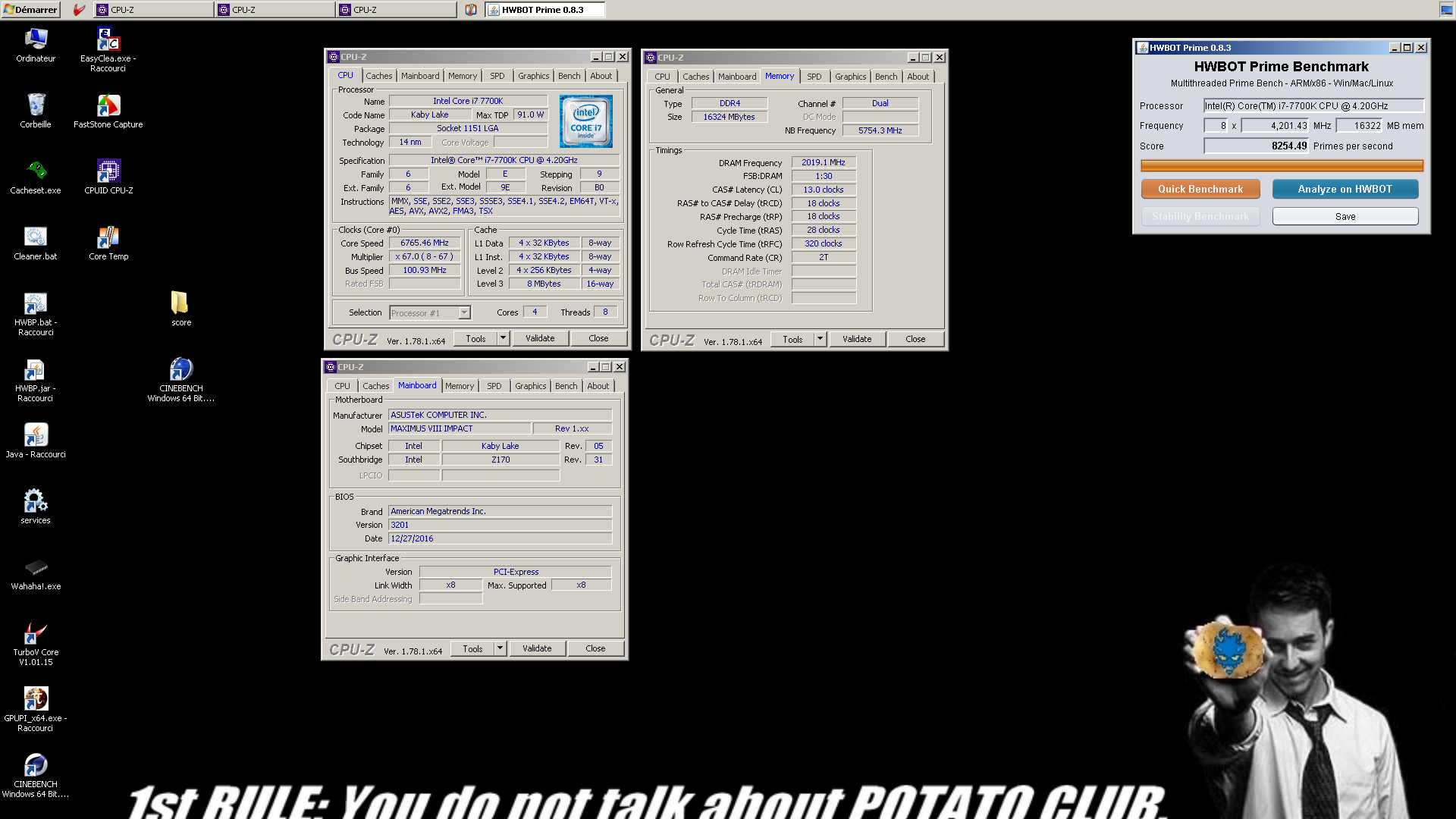The image size is (1456, 819).
Task: Click Save button in HWBOT Prime
Action: pos(1345,216)
